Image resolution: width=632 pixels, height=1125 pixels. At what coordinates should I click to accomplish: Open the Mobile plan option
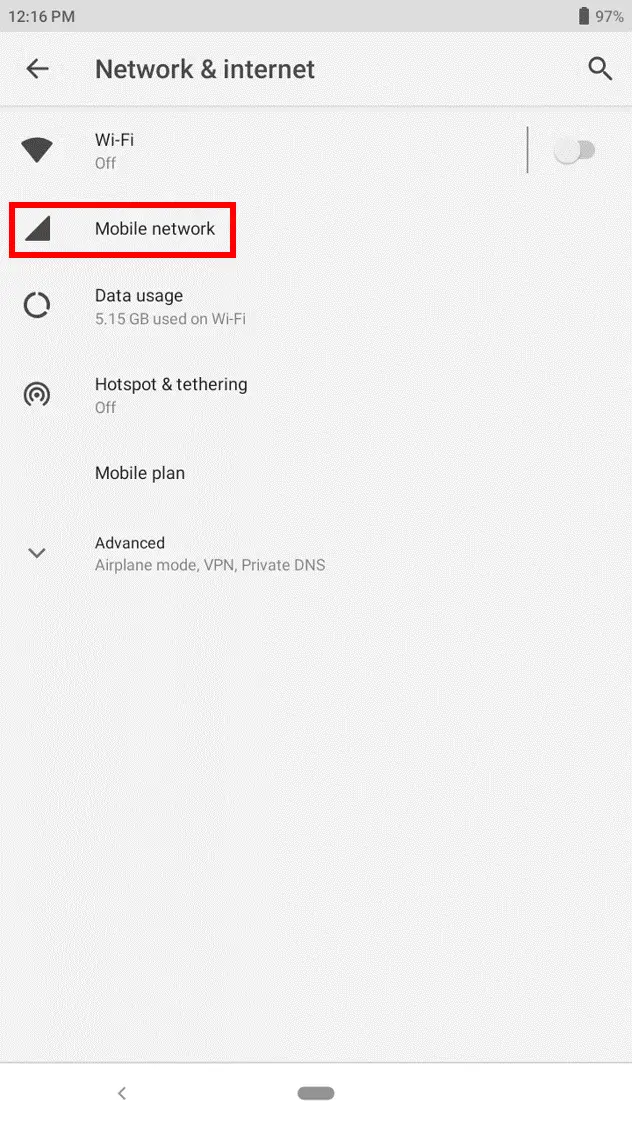coord(316,473)
